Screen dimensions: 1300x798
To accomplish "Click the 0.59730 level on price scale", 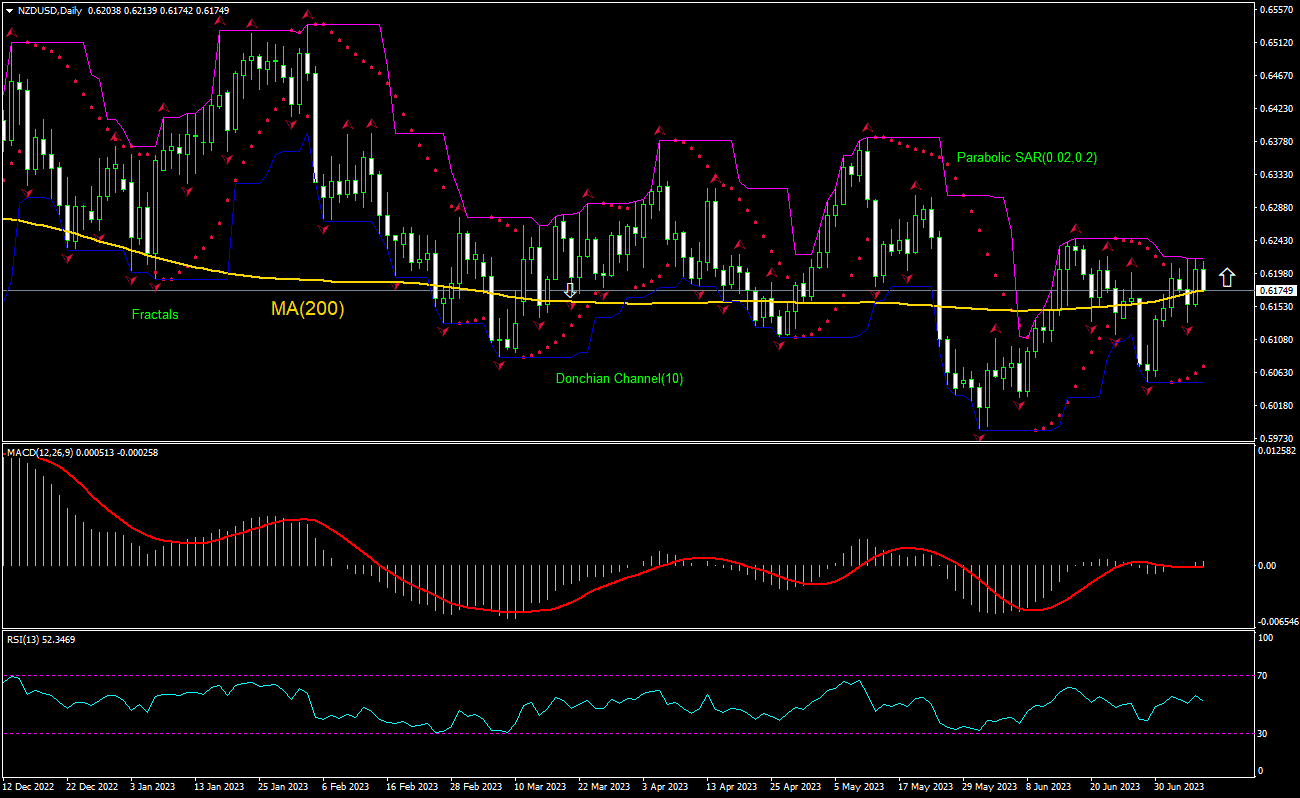I will tap(1276, 438).
